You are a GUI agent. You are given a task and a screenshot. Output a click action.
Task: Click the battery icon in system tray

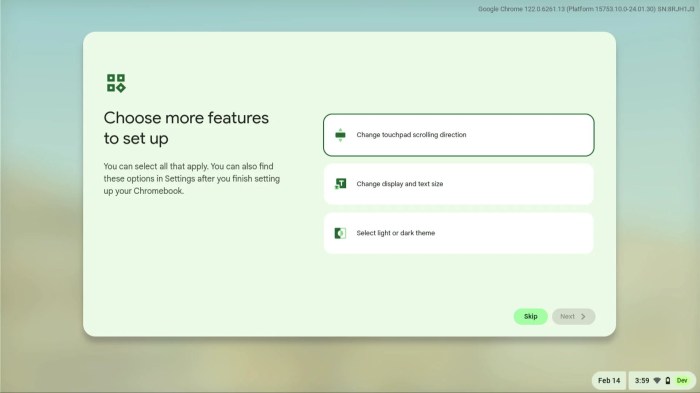coord(668,380)
